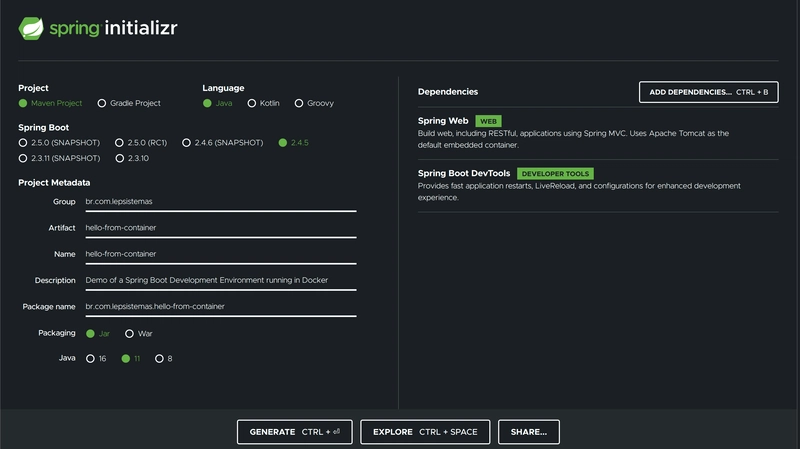Viewport: 800px width, 449px height.
Task: Click the Explore button
Action: [x=425, y=432]
